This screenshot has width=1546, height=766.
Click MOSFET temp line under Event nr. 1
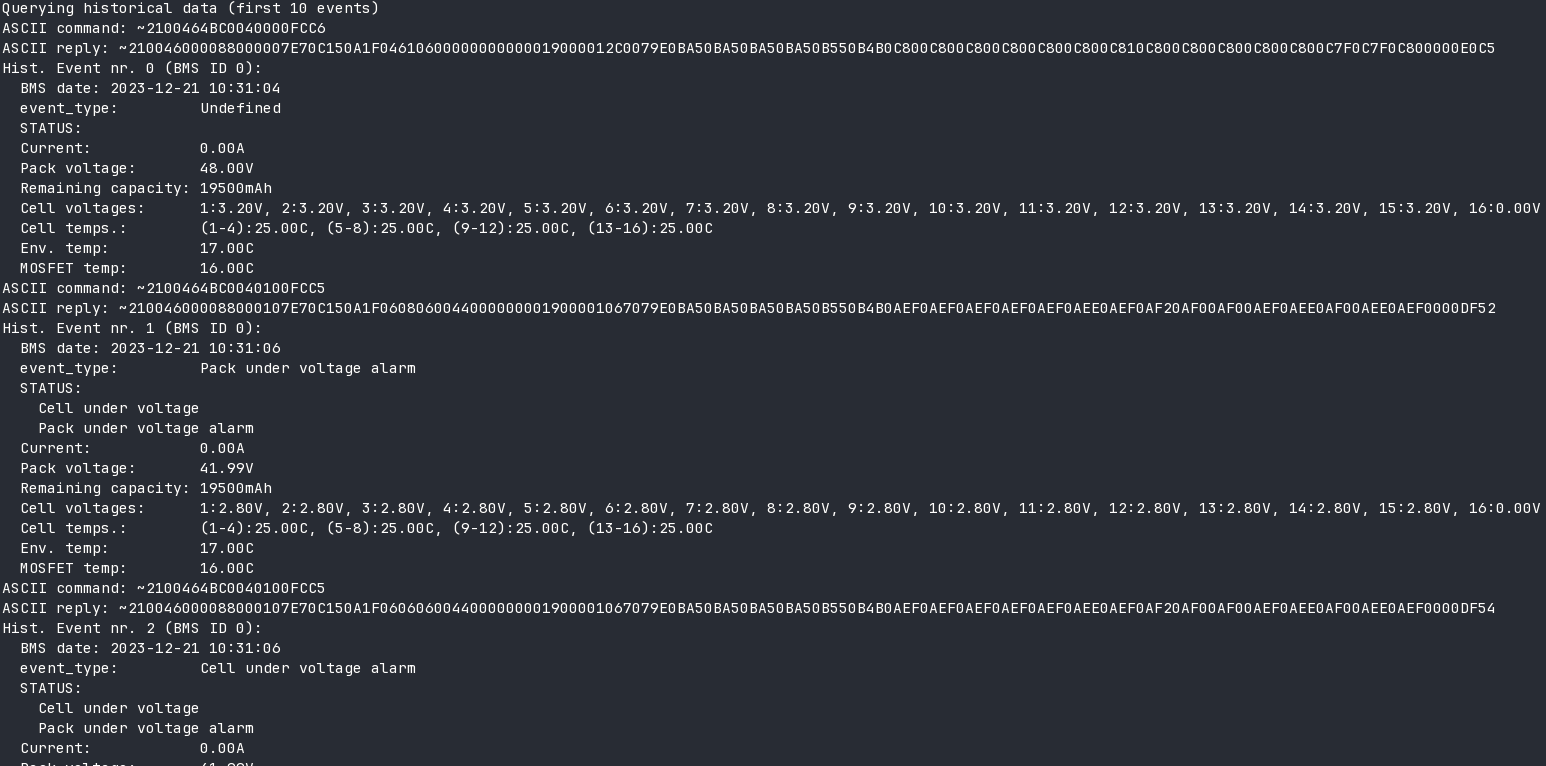click(137, 568)
